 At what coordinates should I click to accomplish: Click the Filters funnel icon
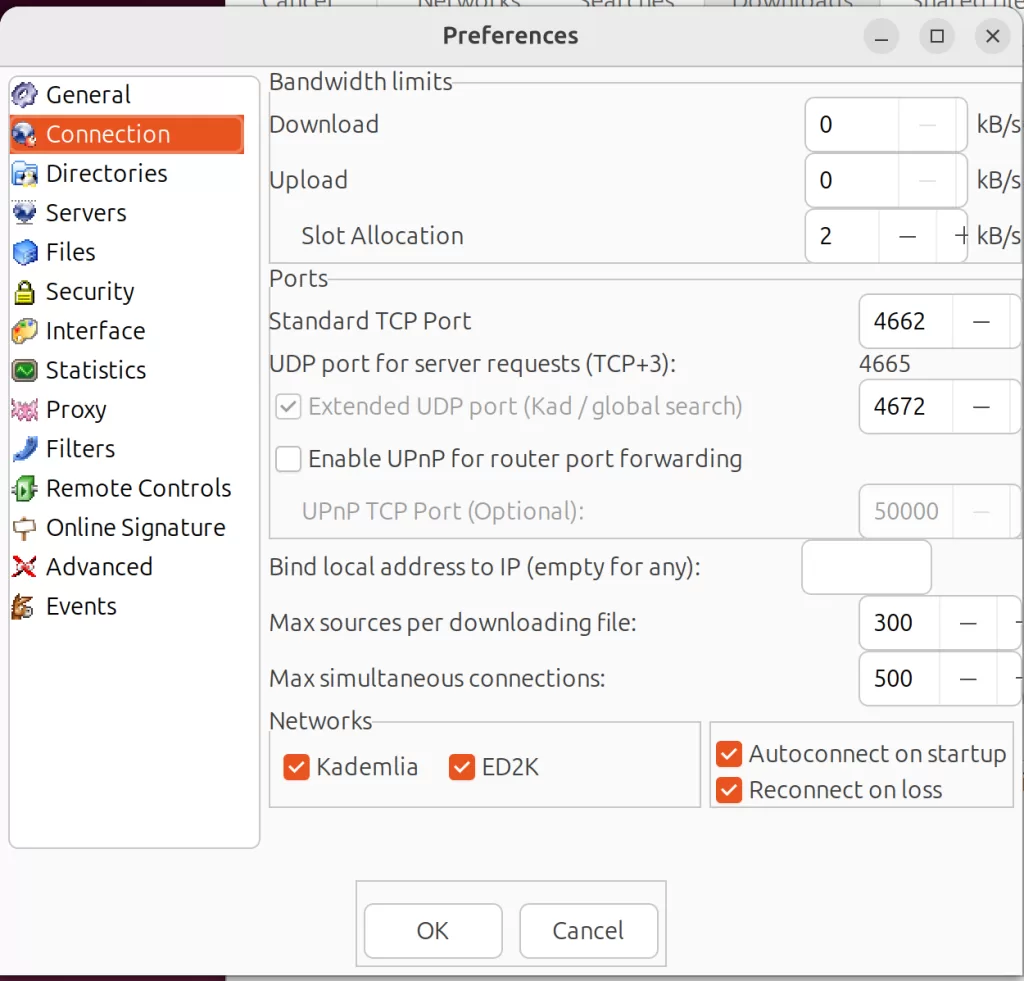(25, 449)
